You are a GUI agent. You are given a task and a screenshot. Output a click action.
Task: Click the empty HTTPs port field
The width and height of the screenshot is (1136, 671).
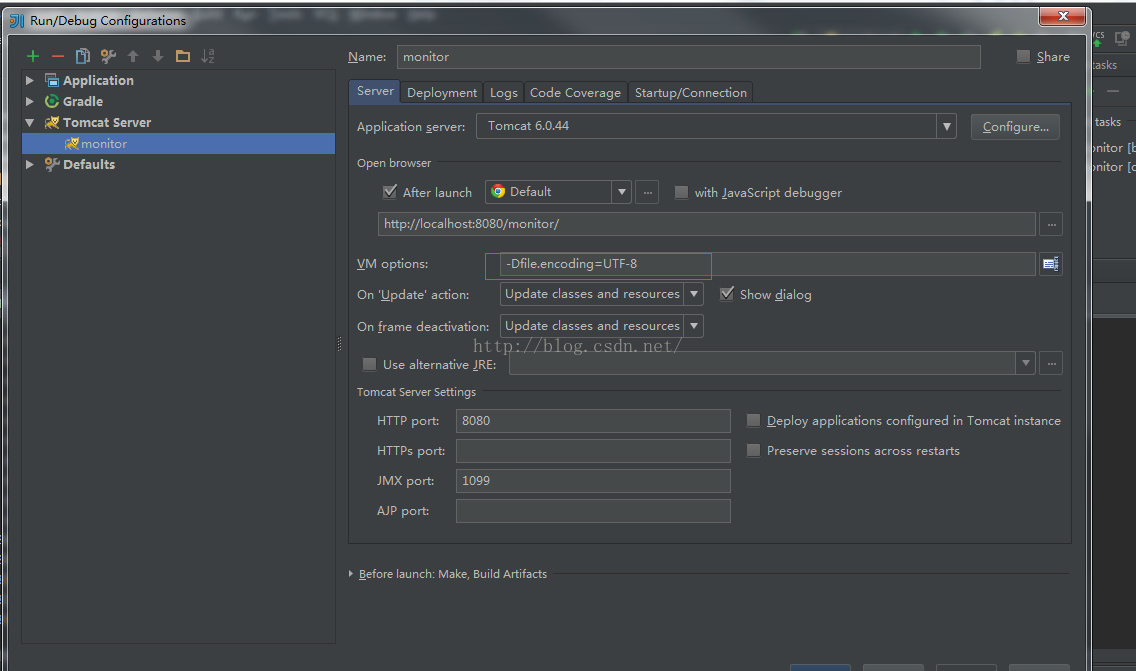pyautogui.click(x=593, y=451)
